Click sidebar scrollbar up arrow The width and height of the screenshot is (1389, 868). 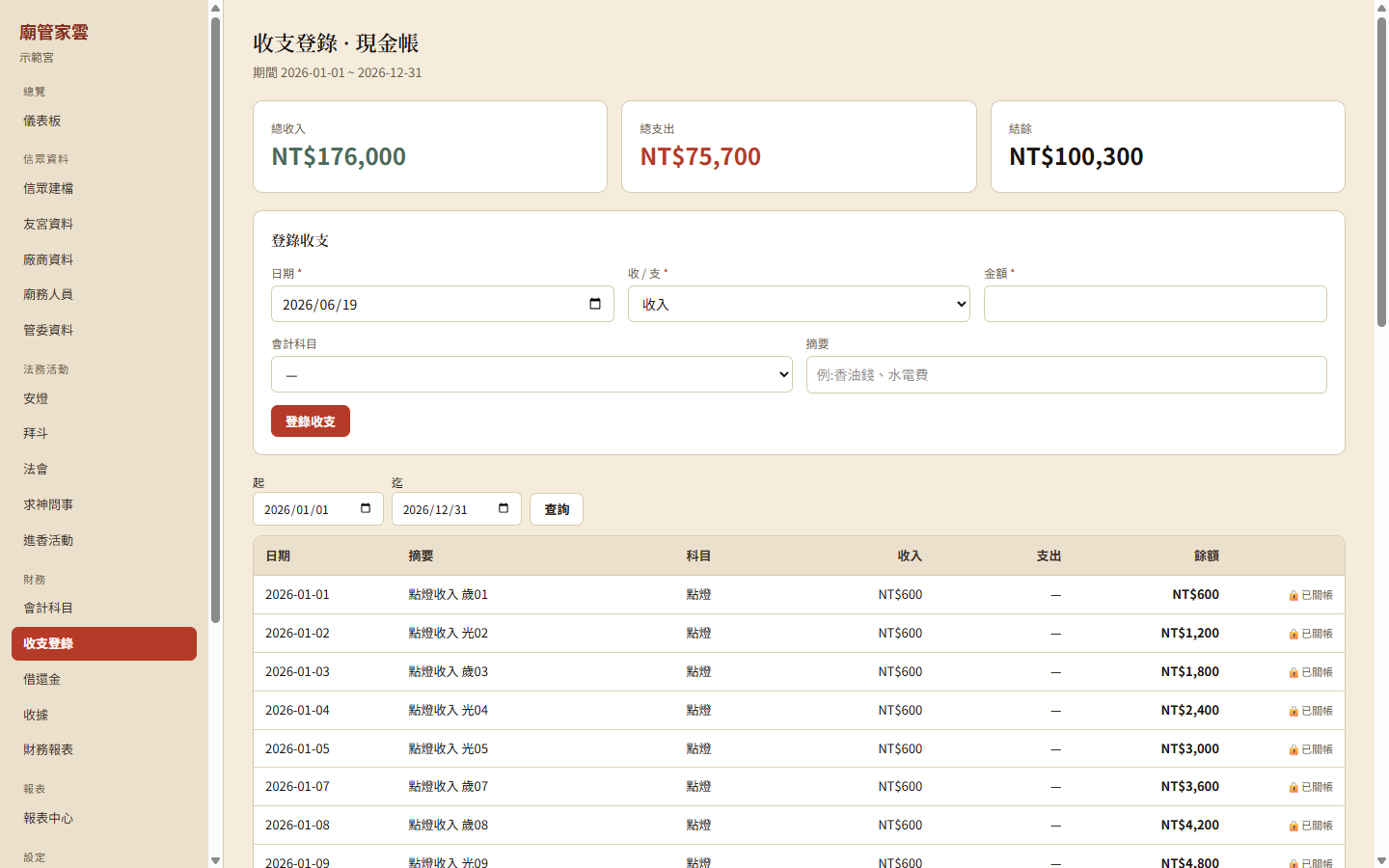point(215,8)
